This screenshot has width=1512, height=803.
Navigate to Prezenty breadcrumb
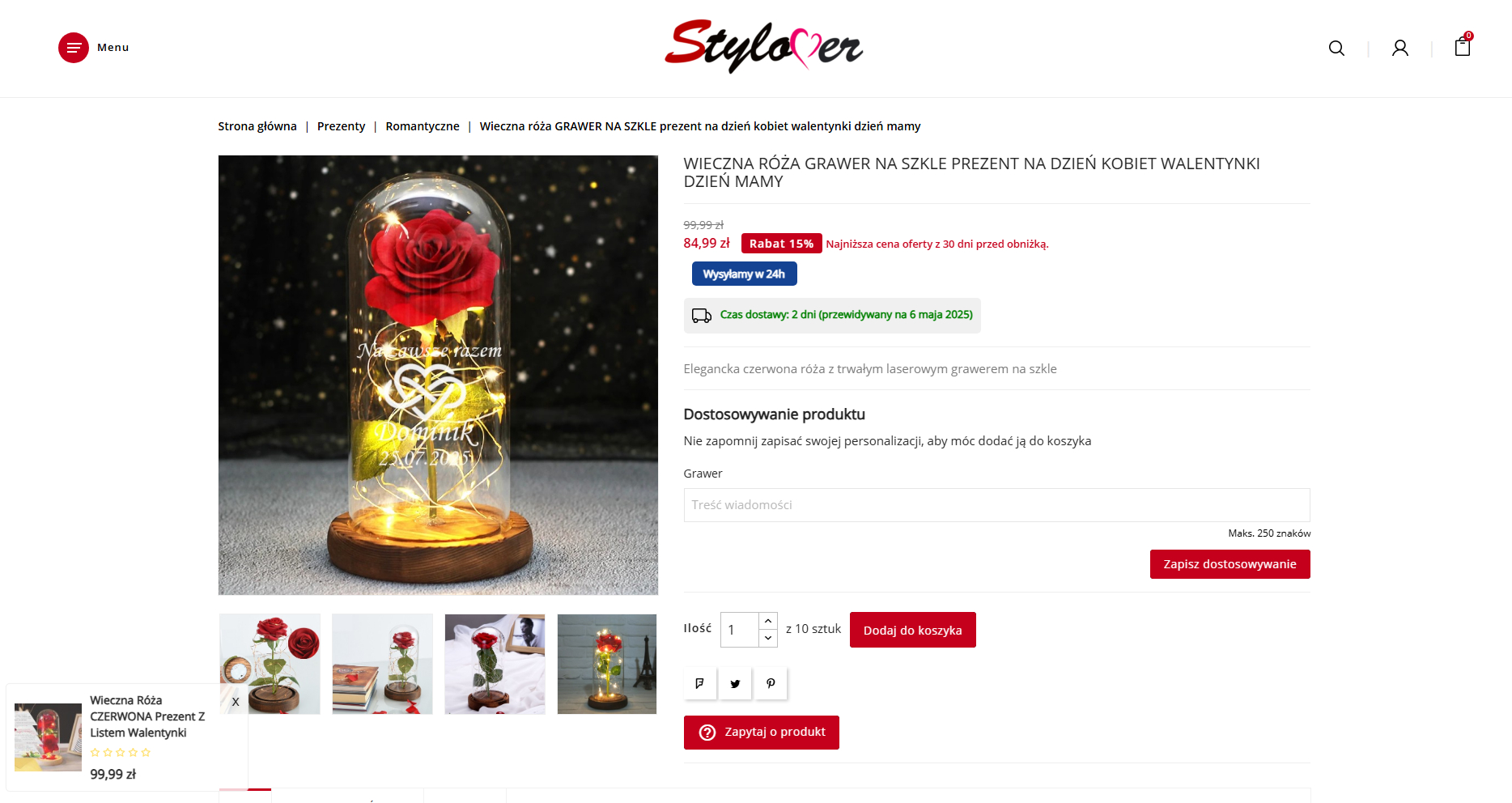pyautogui.click(x=341, y=126)
